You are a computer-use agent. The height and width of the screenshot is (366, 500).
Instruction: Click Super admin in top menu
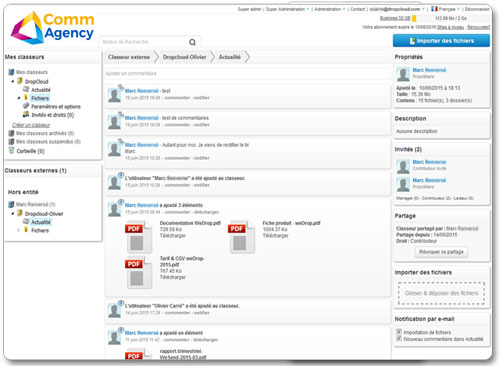249,9
